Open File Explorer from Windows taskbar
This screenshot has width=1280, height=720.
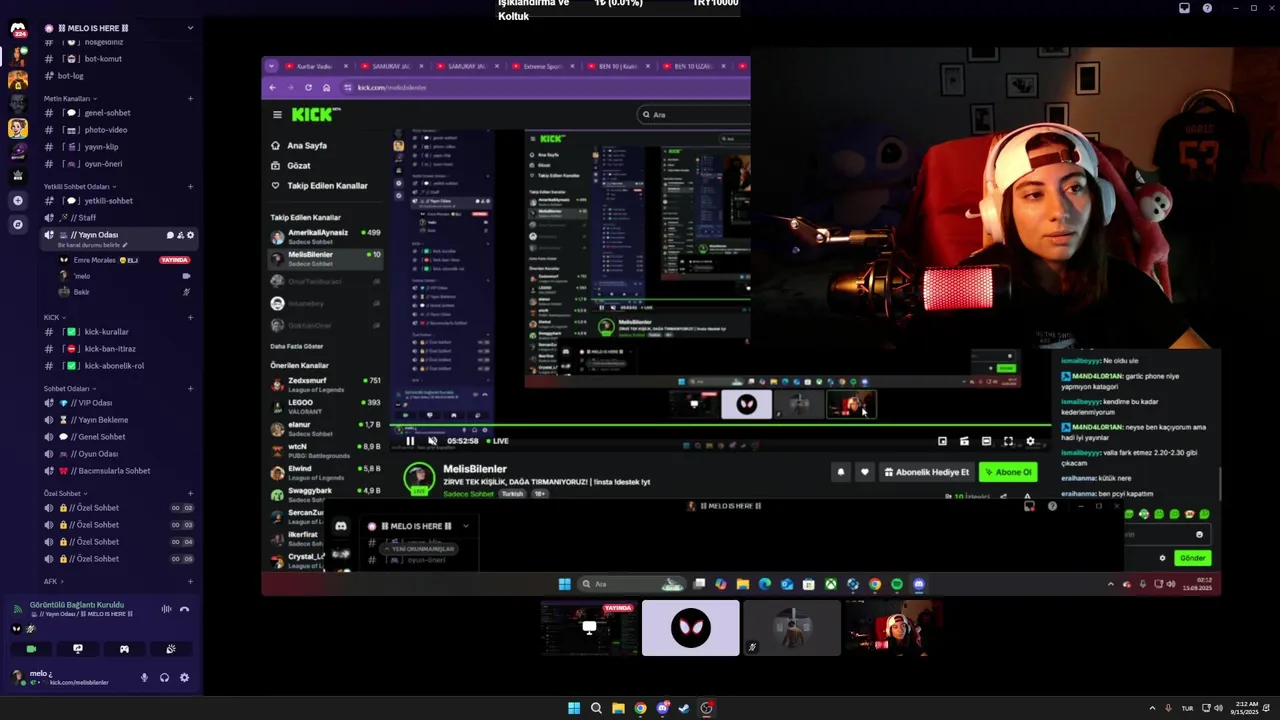[618, 708]
